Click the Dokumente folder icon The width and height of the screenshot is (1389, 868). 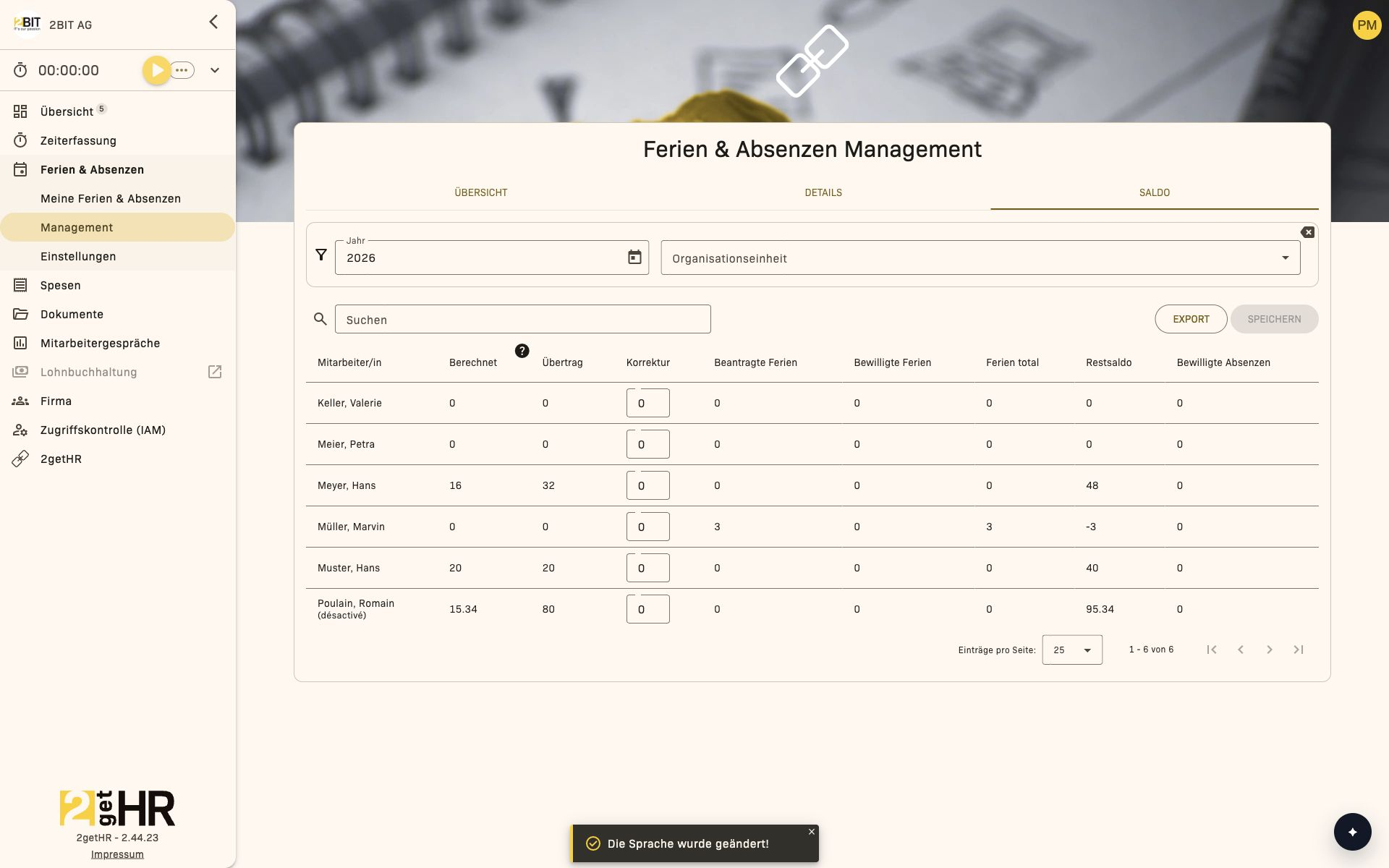coord(20,314)
